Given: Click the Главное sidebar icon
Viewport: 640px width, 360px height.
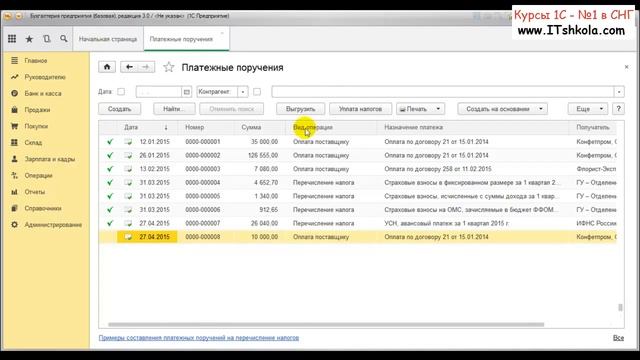Looking at the screenshot, I should click(15, 60).
